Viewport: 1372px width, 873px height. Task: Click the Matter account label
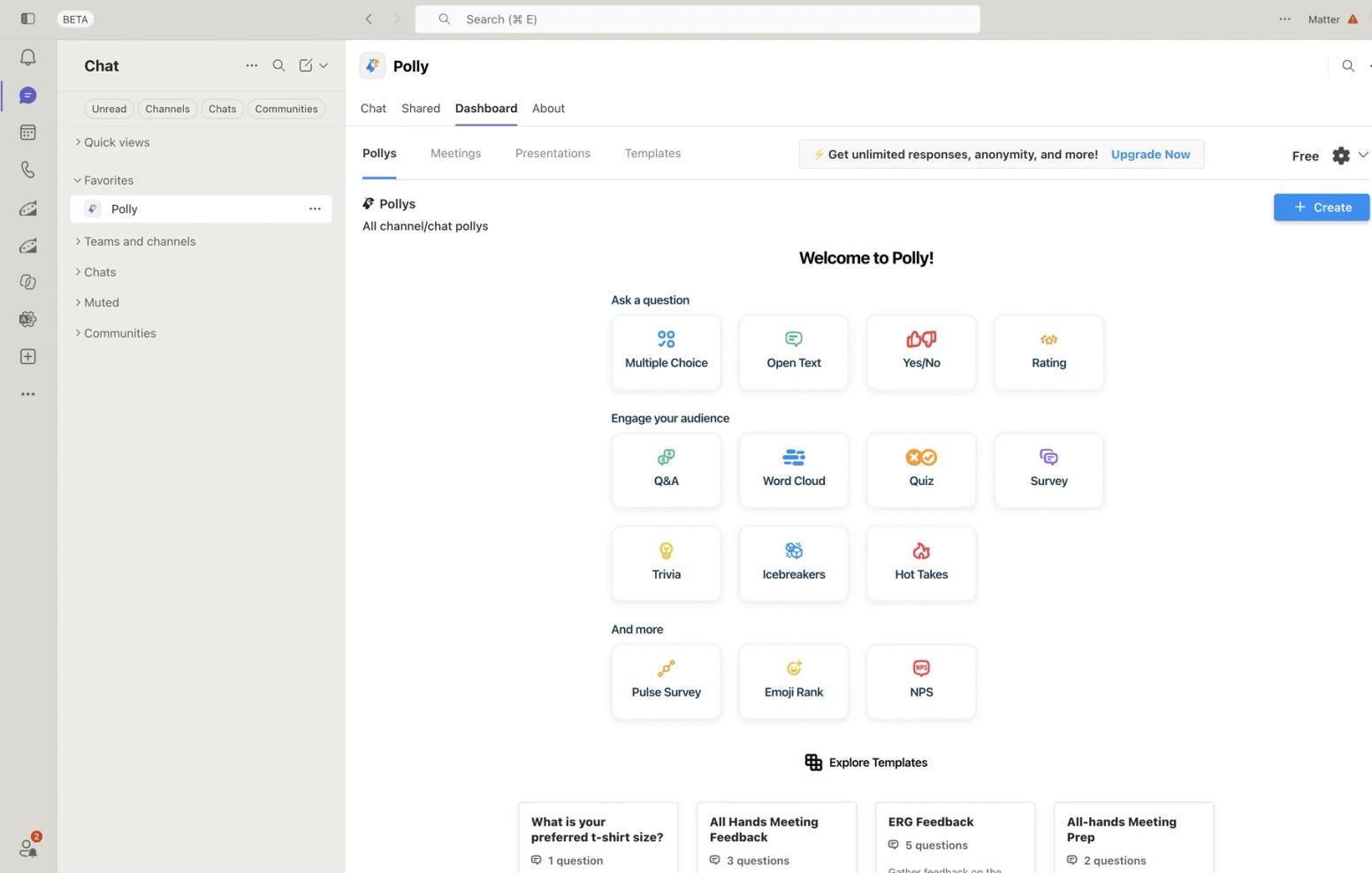(1324, 19)
